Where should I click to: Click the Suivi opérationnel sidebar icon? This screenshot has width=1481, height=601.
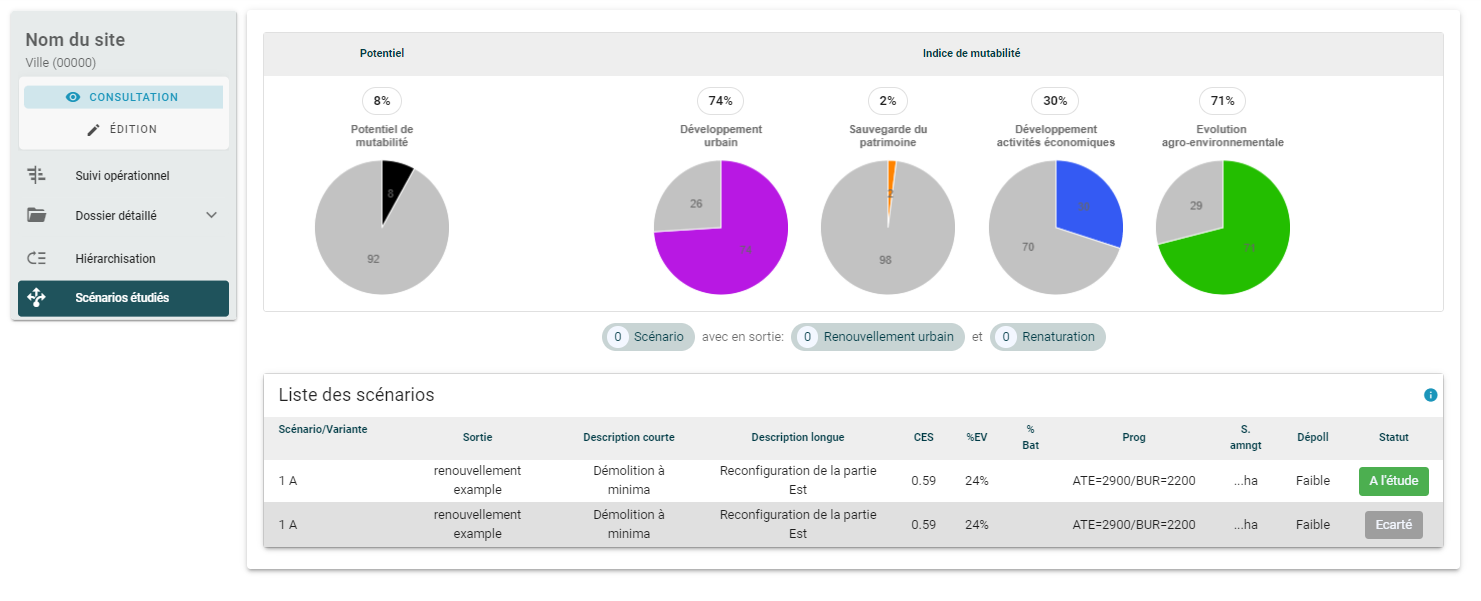coord(37,176)
